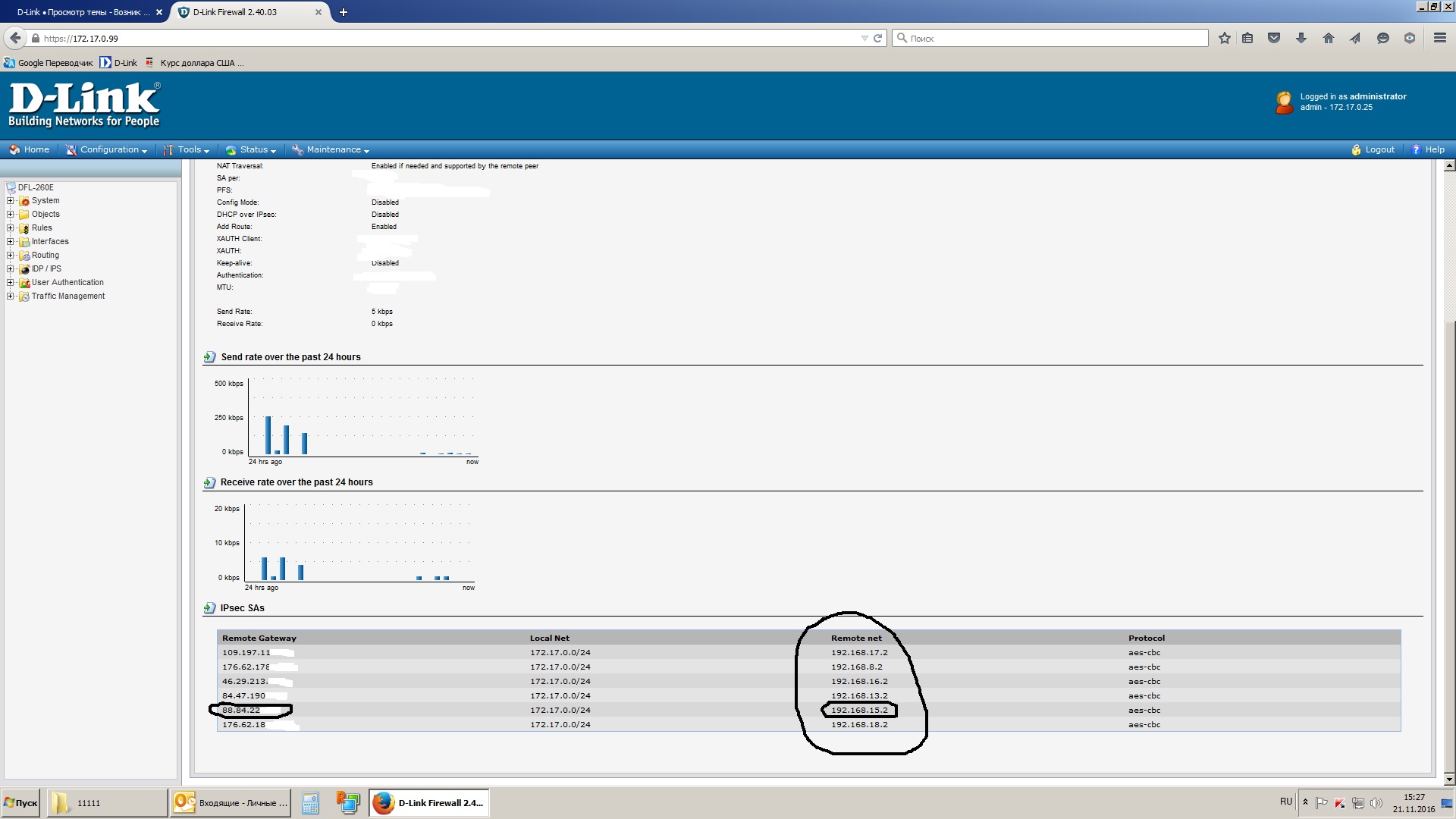The height and width of the screenshot is (819, 1456).
Task: Click the Pocket icon in toolbar
Action: (1274, 38)
